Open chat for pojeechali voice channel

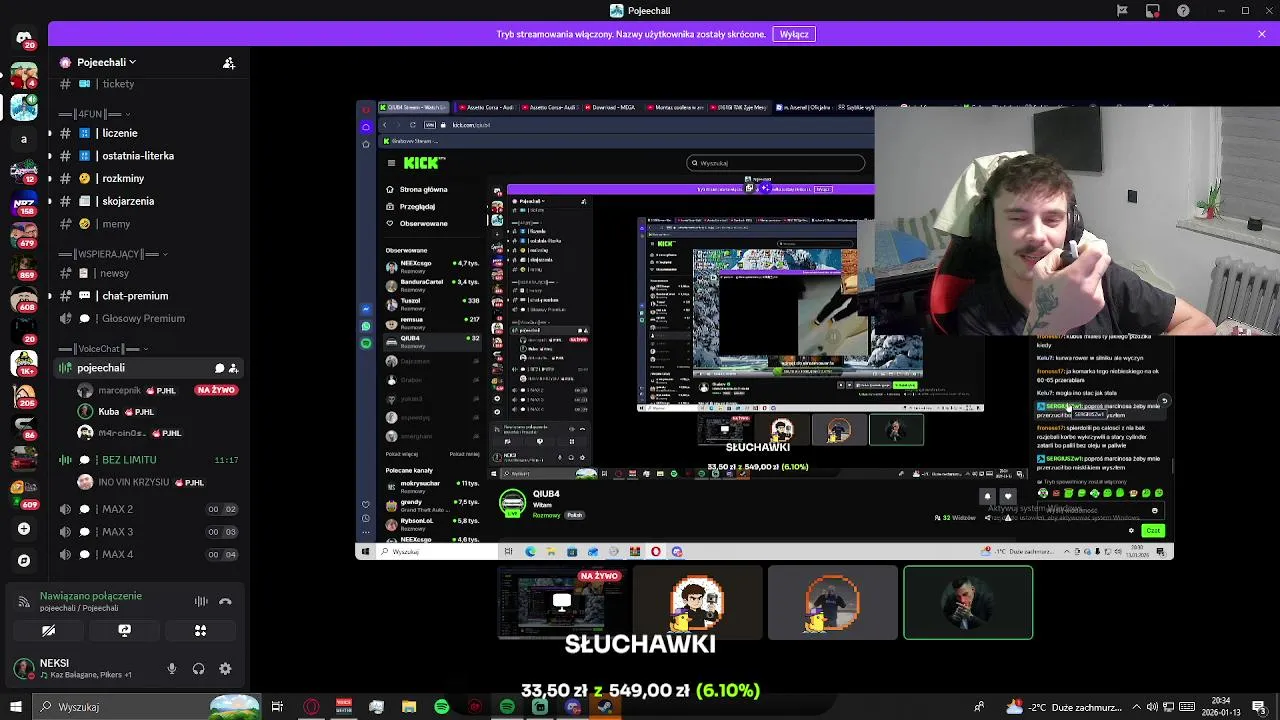tap(219, 368)
